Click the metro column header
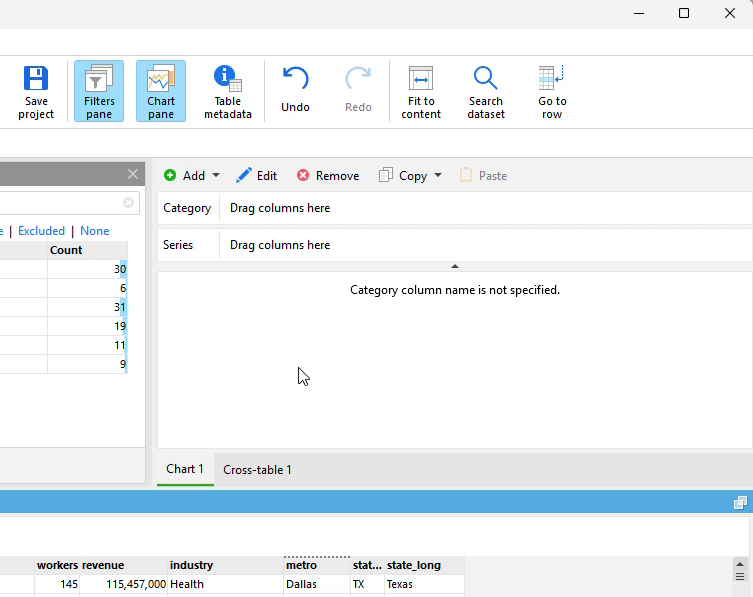Screen dimensions: 753x597 click(317, 565)
